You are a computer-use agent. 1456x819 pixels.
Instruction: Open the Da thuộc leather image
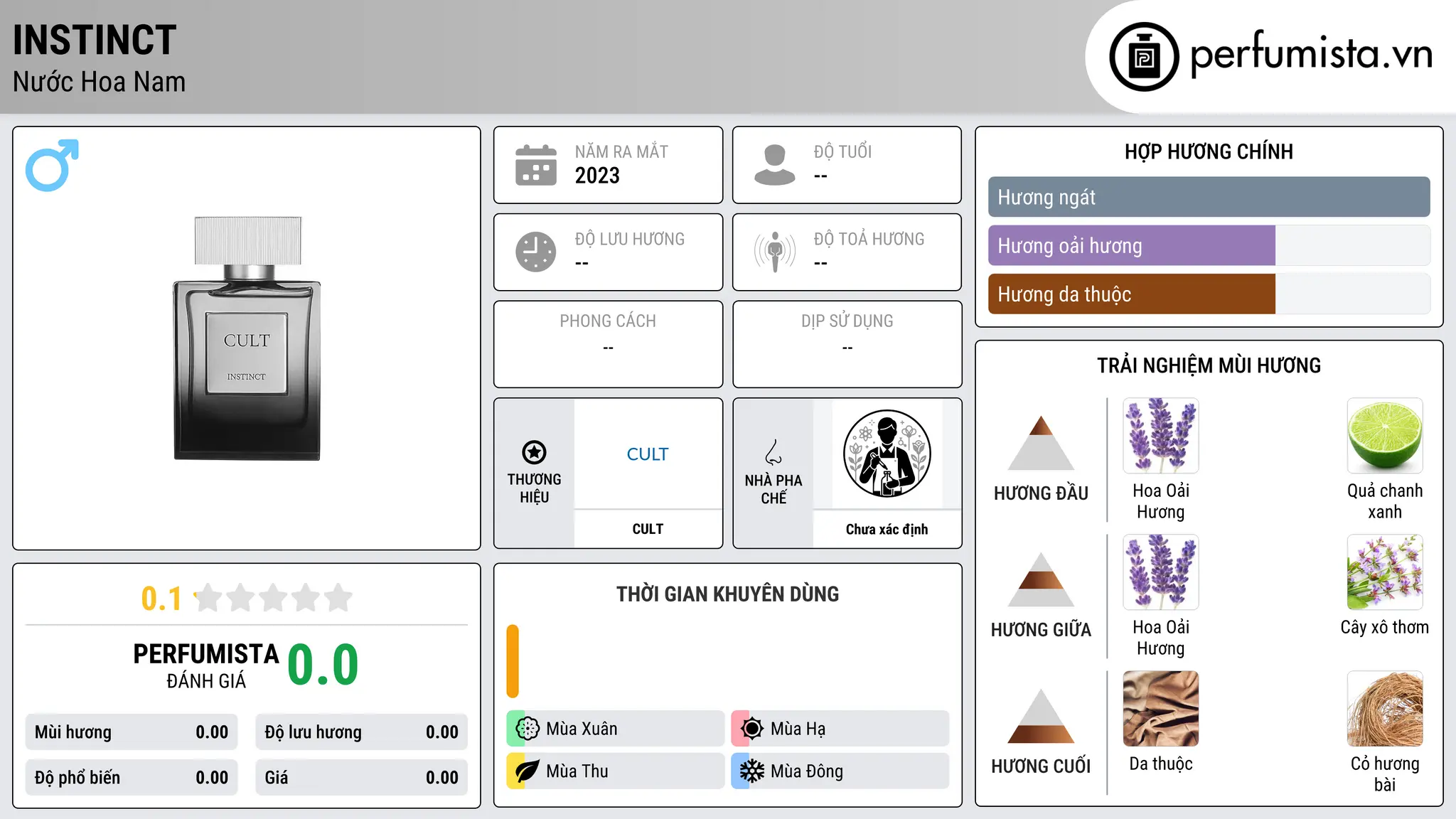click(1161, 709)
